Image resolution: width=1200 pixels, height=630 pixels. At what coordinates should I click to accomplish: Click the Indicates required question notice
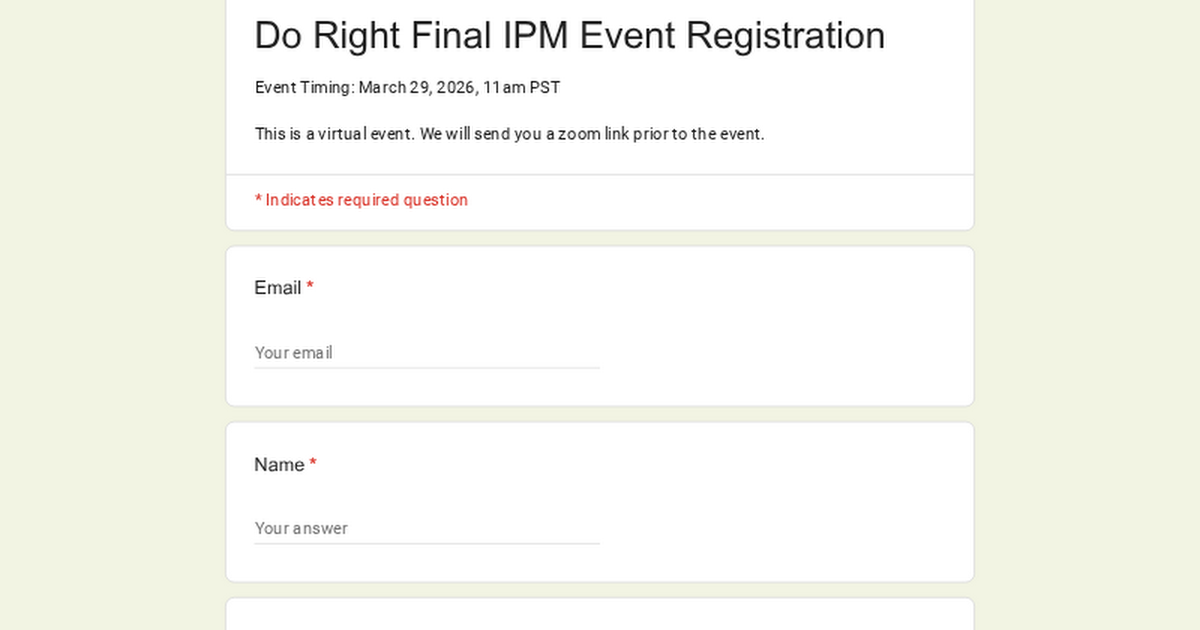pyautogui.click(x=361, y=200)
